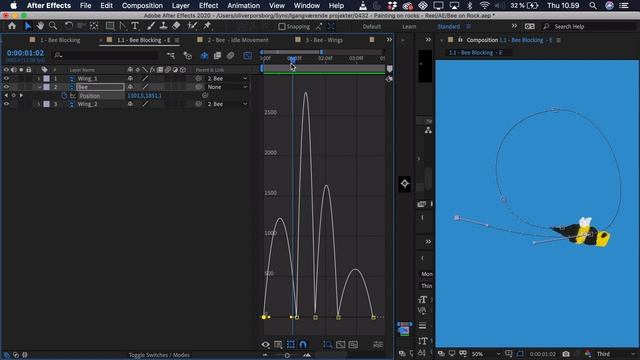Toggle Show transform box in graph

291,344
